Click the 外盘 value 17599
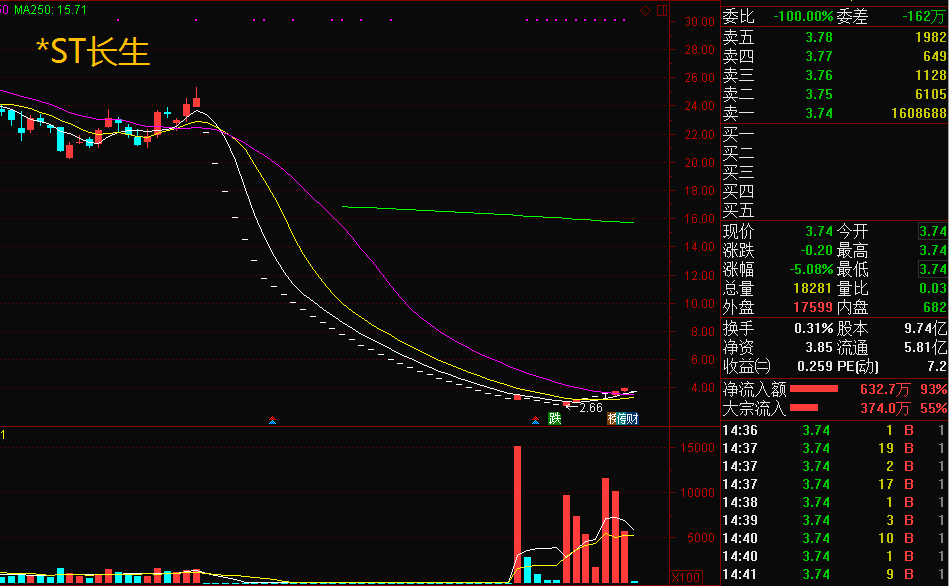Screen dimensions: 950x586 [812, 307]
